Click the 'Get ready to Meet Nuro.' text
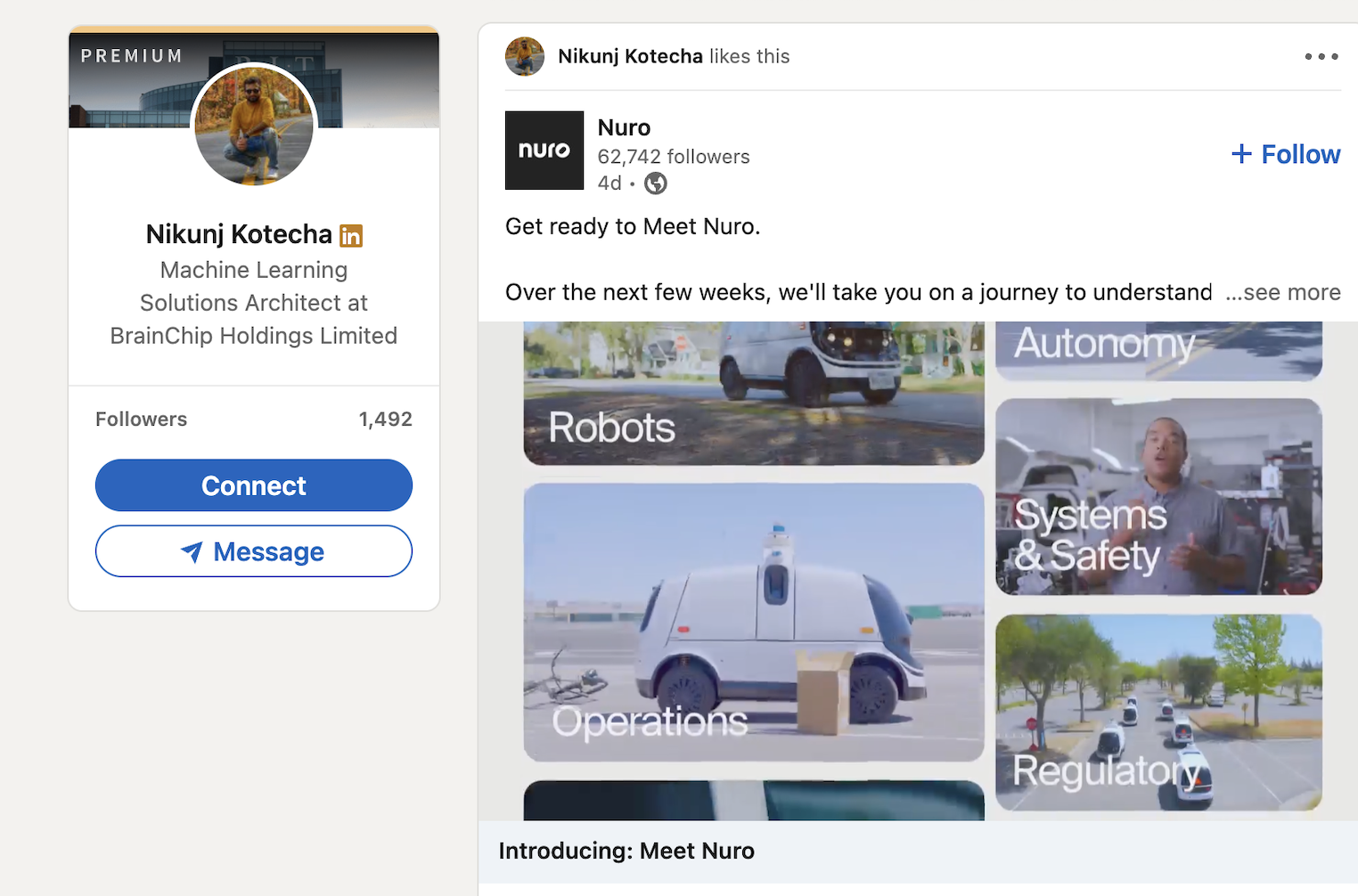 (633, 226)
